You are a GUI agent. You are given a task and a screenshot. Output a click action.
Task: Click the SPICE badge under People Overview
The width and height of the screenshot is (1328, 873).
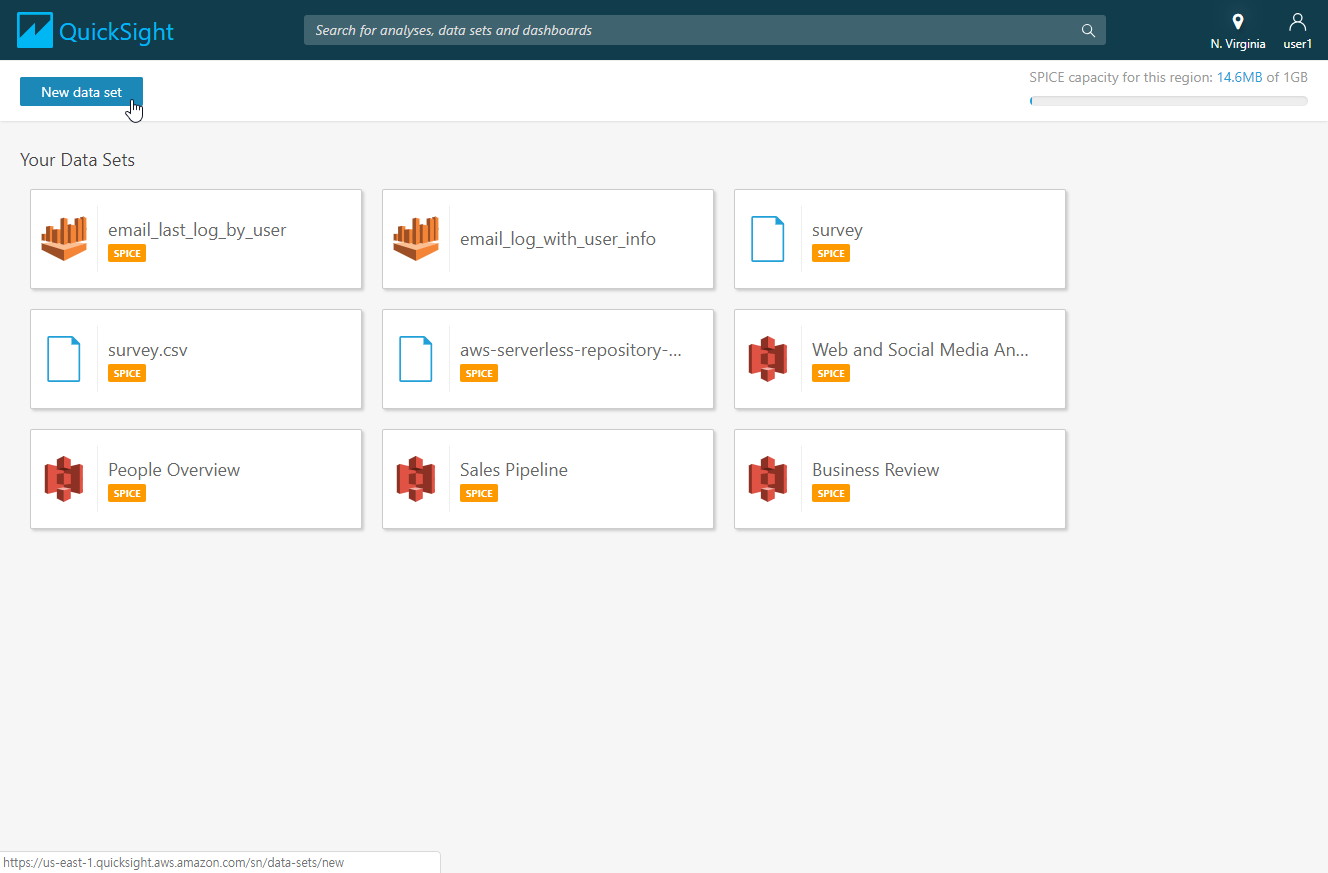point(127,494)
